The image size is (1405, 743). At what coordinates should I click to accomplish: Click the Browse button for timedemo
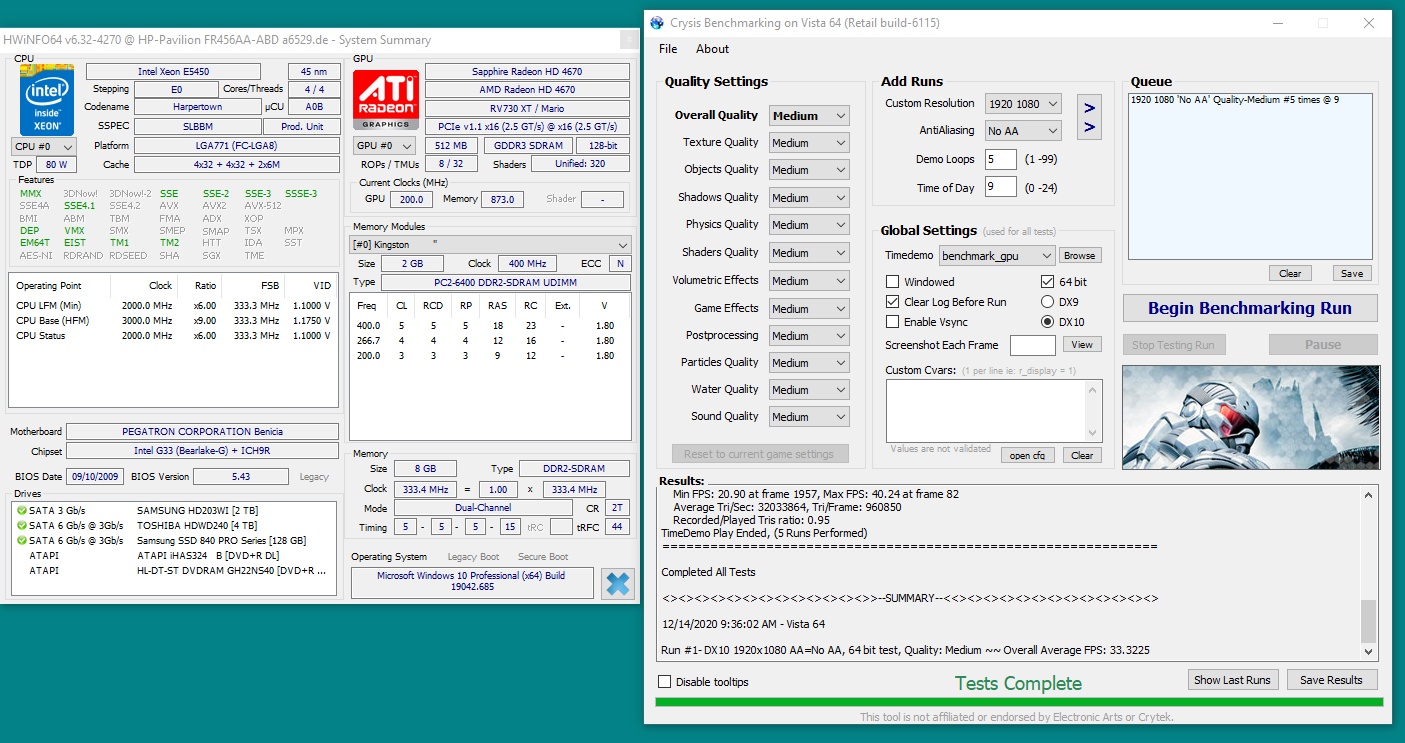(x=1079, y=256)
